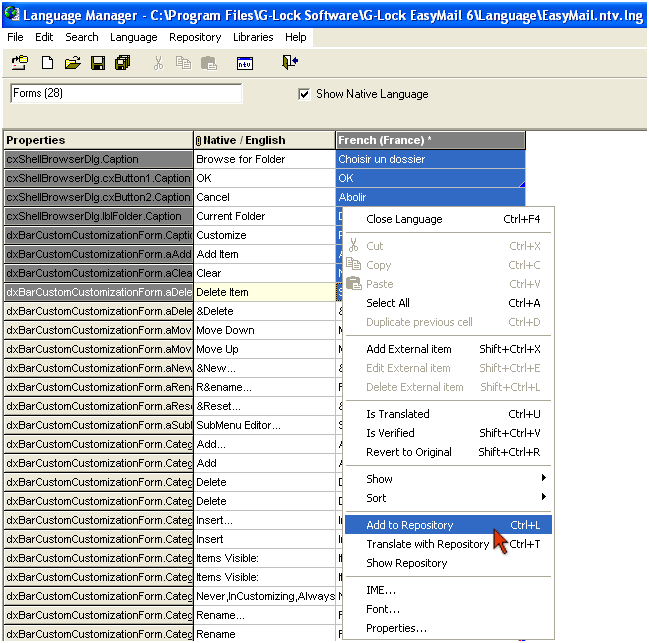Choose Is Translated in context menu
649x643 pixels.
click(448, 414)
